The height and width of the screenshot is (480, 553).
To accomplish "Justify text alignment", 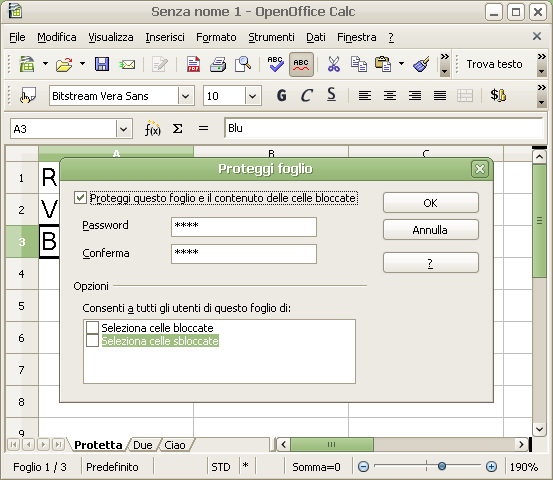I will point(440,96).
